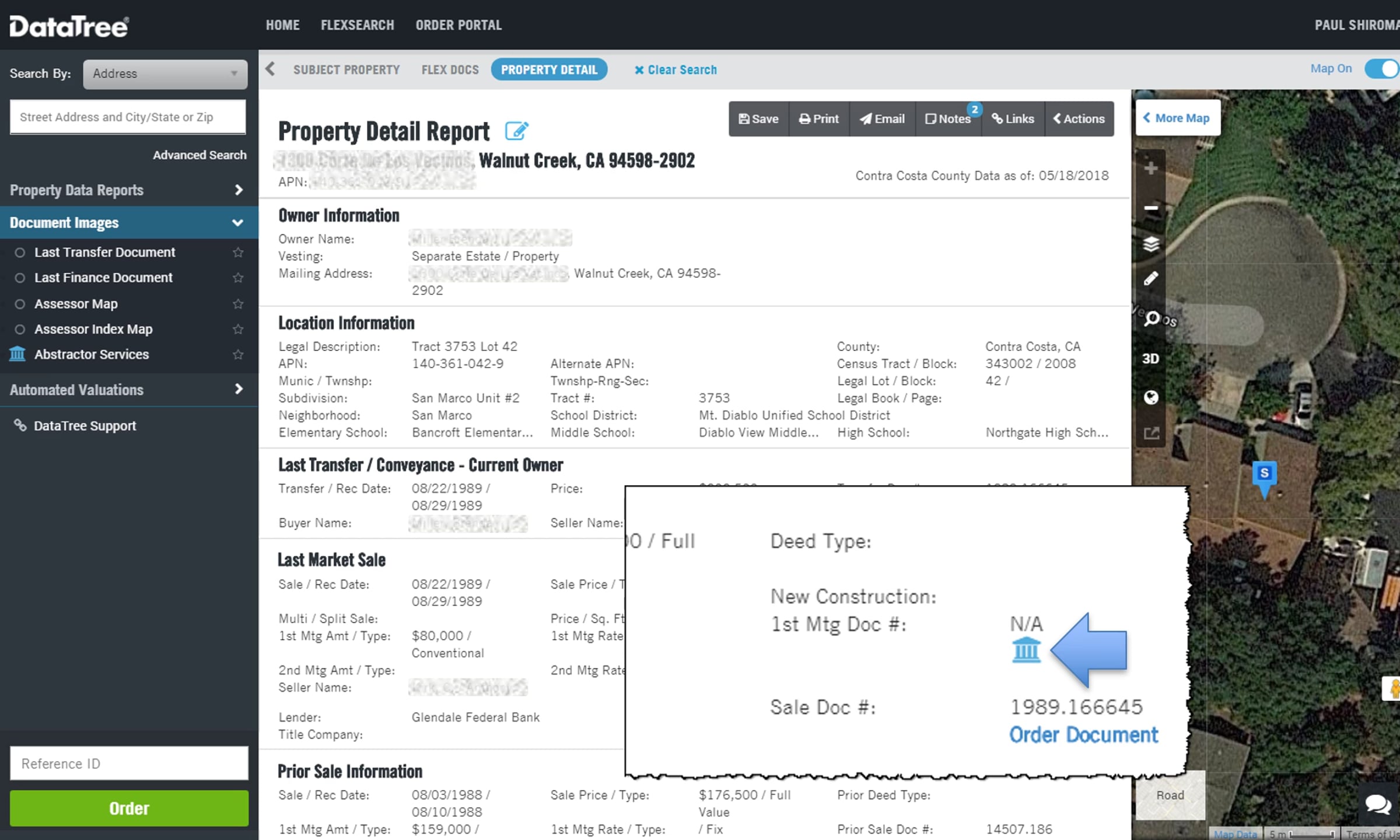Image resolution: width=1400 pixels, height=840 pixels.
Task: Favorite Last Finance Document with its star
Action: pos(238,278)
